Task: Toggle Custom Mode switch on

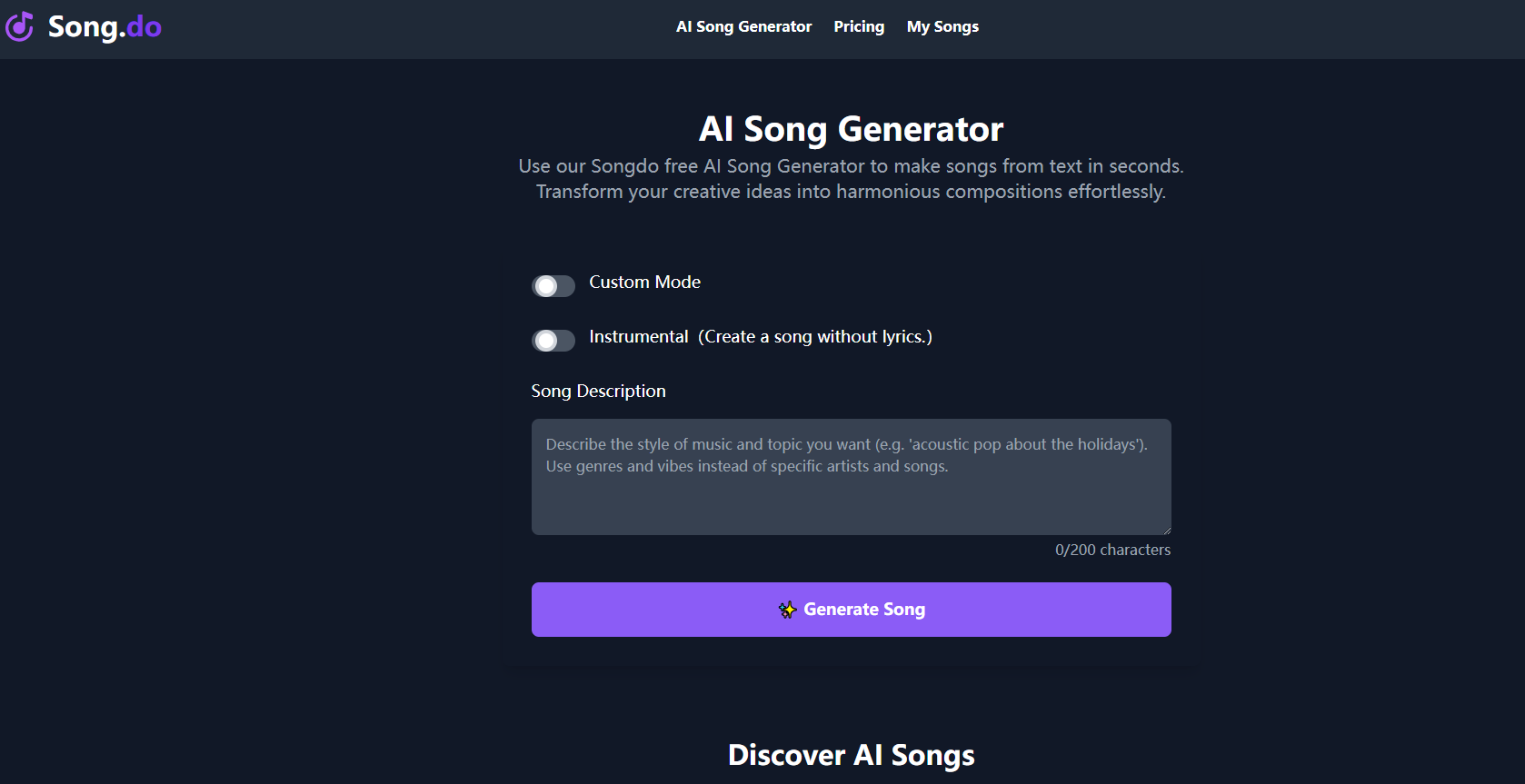Action: pos(553,286)
